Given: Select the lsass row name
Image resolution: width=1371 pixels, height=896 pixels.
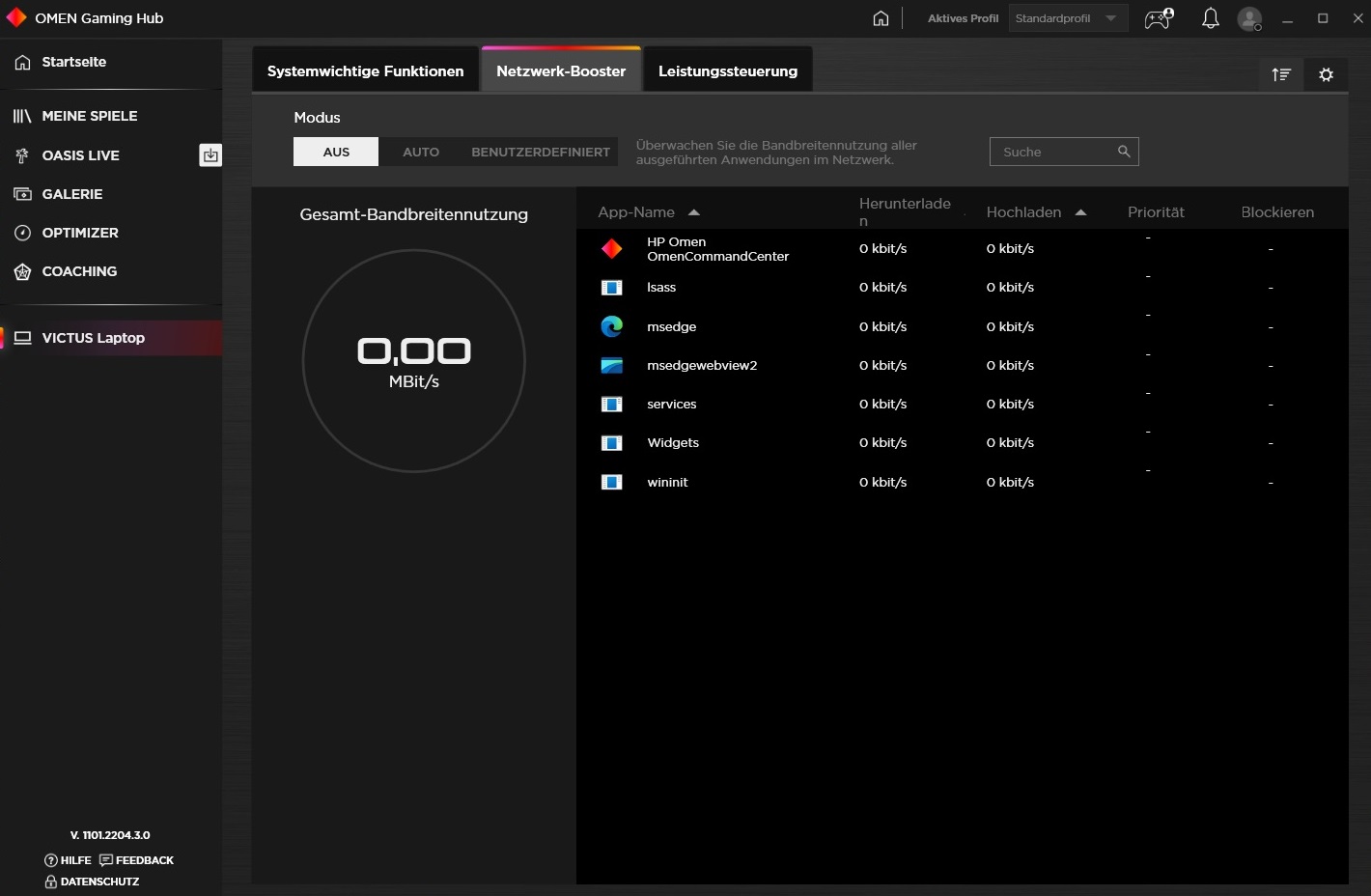Looking at the screenshot, I should [x=661, y=288].
